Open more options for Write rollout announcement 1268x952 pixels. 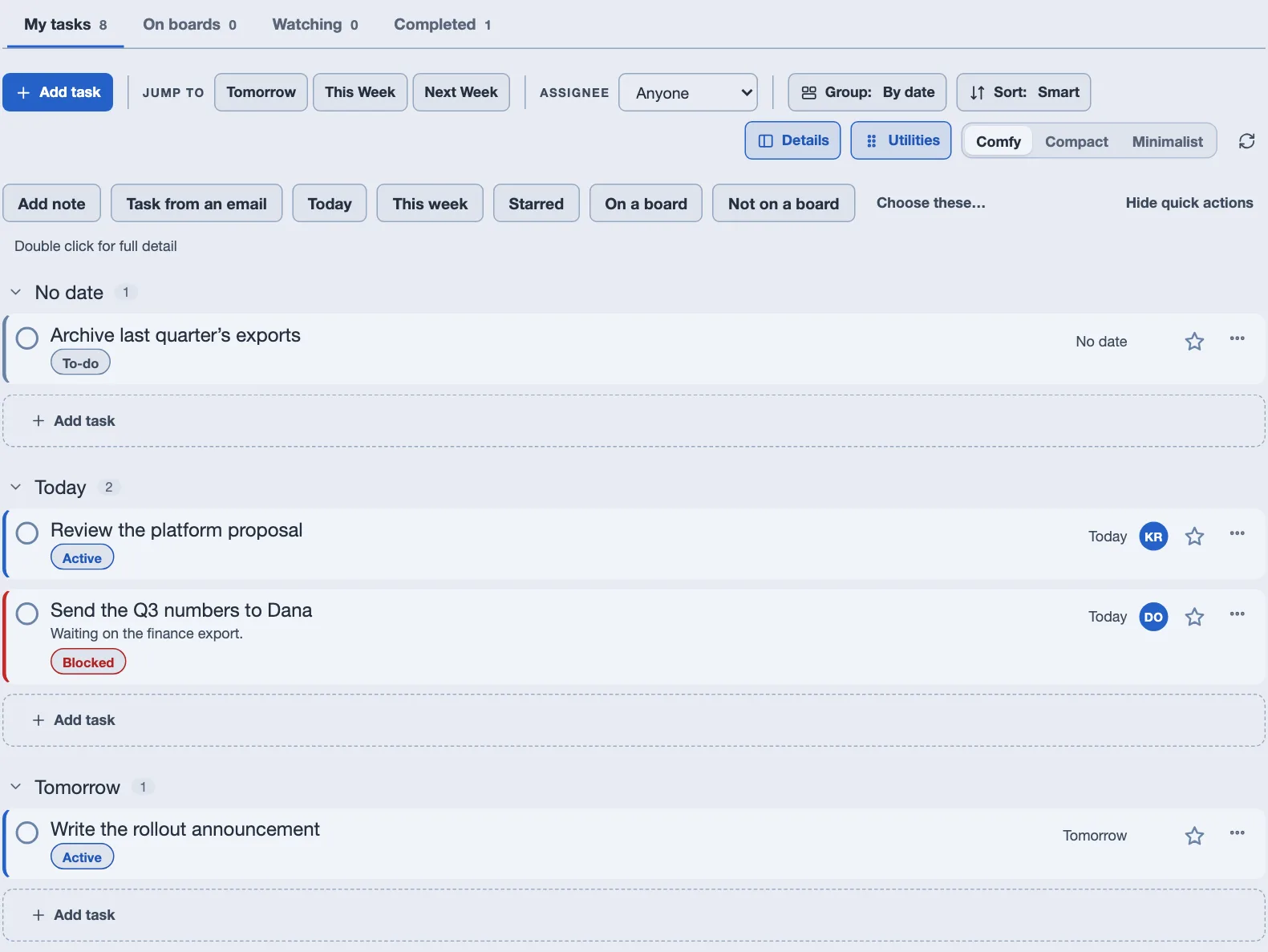(1237, 832)
